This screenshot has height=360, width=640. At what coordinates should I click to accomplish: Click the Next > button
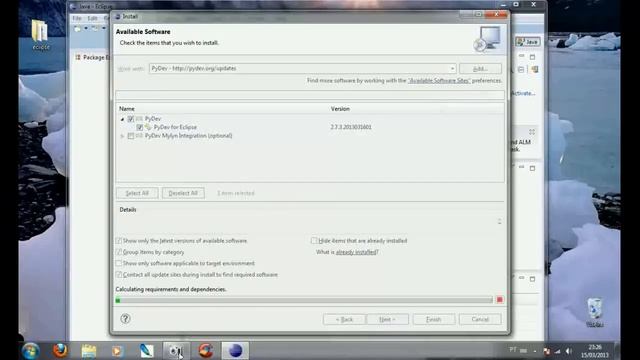pos(387,319)
